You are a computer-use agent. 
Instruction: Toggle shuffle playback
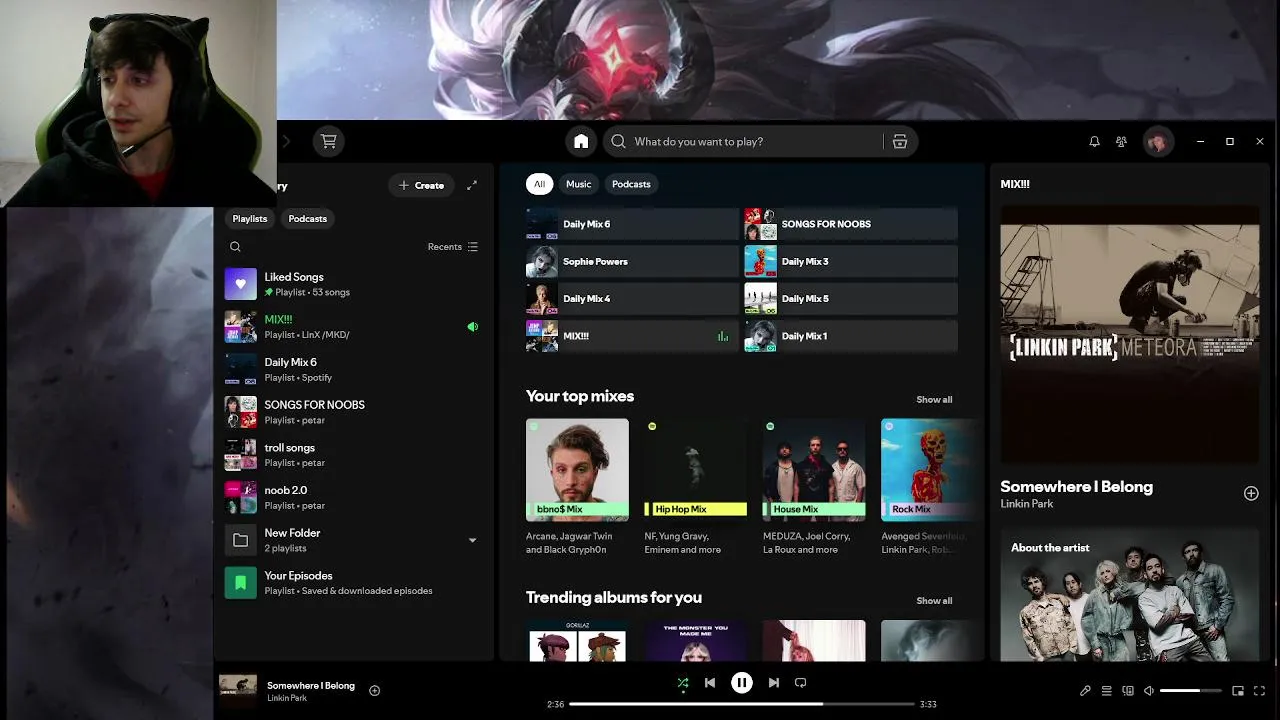pos(683,683)
